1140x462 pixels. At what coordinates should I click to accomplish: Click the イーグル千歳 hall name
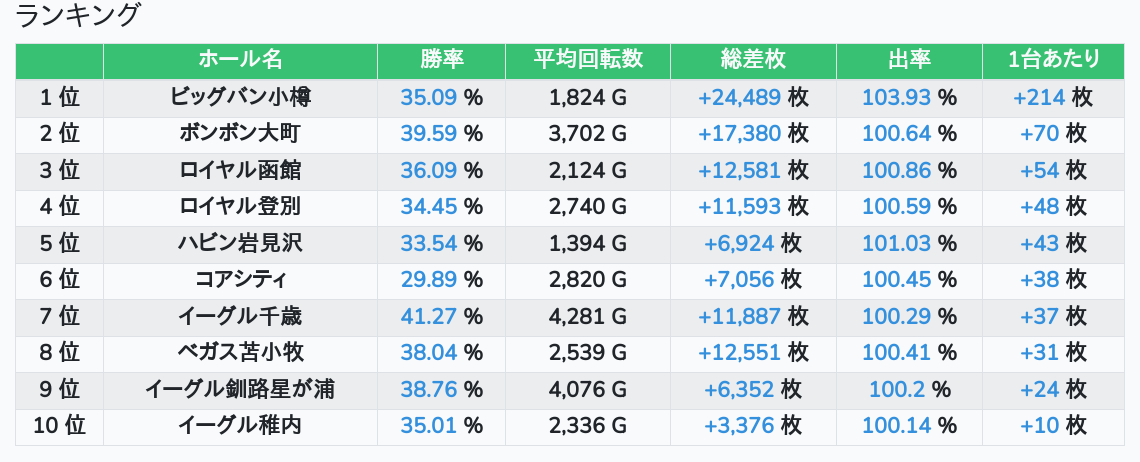pos(240,317)
